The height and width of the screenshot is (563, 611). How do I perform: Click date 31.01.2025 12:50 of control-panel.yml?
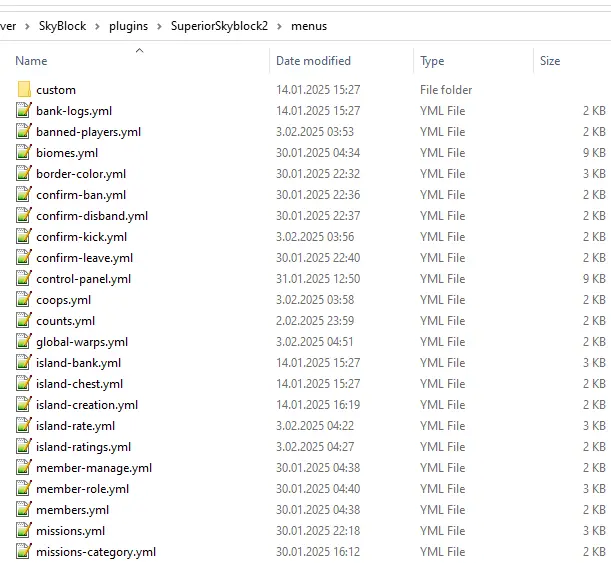[x=318, y=279]
